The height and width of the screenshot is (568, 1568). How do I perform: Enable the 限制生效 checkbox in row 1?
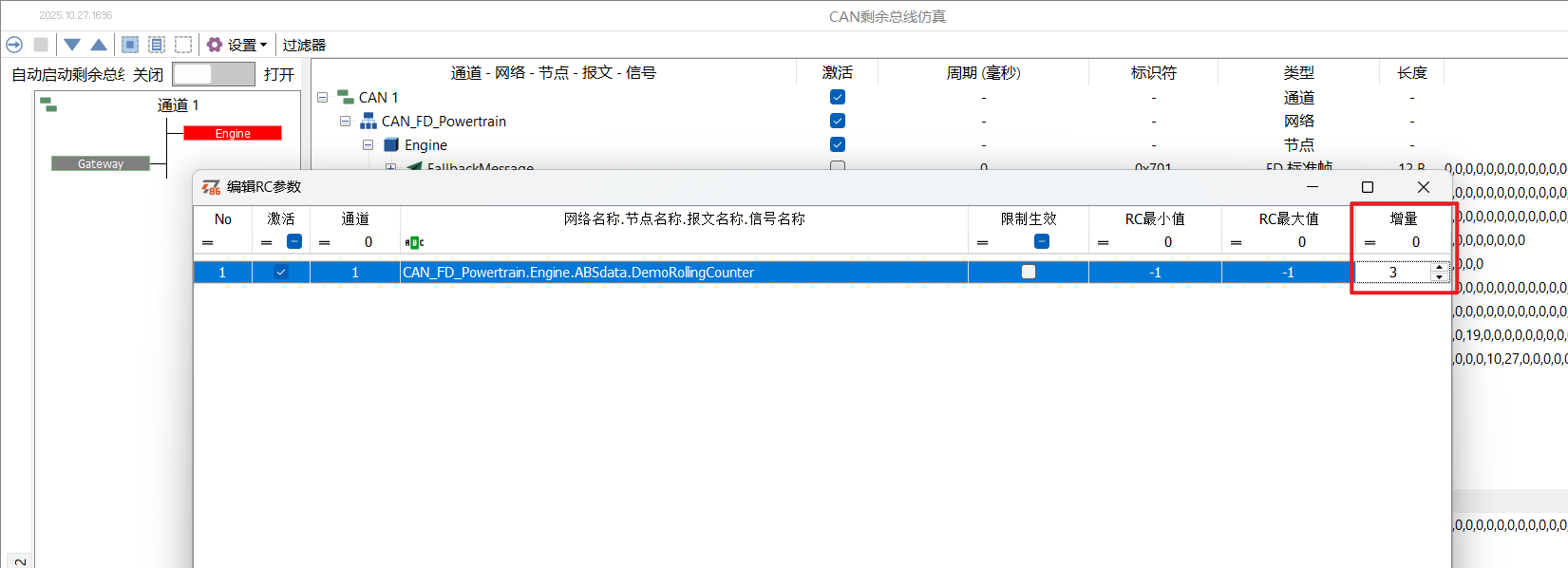pyautogui.click(x=1028, y=273)
